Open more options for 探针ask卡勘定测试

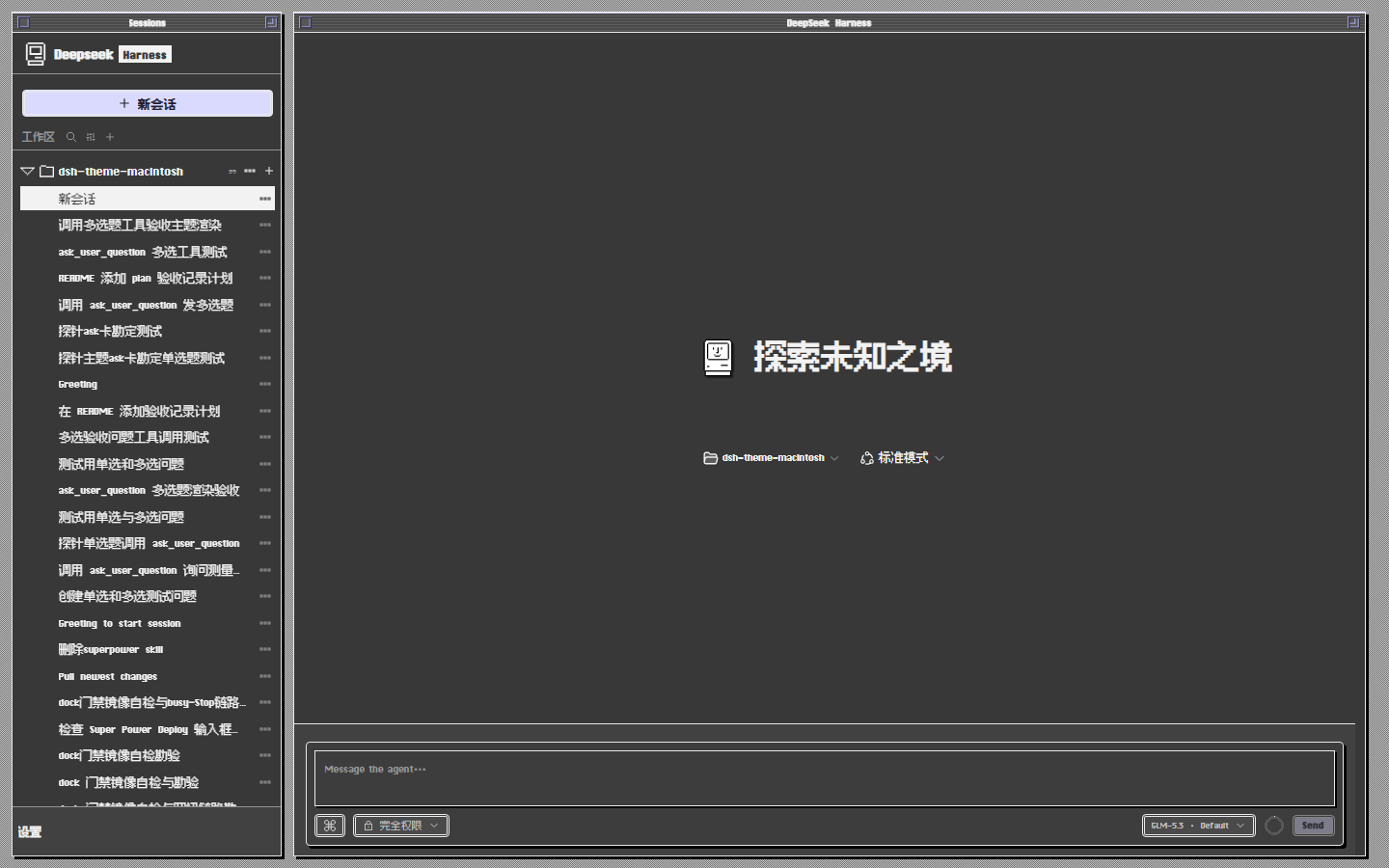pyautogui.click(x=265, y=331)
